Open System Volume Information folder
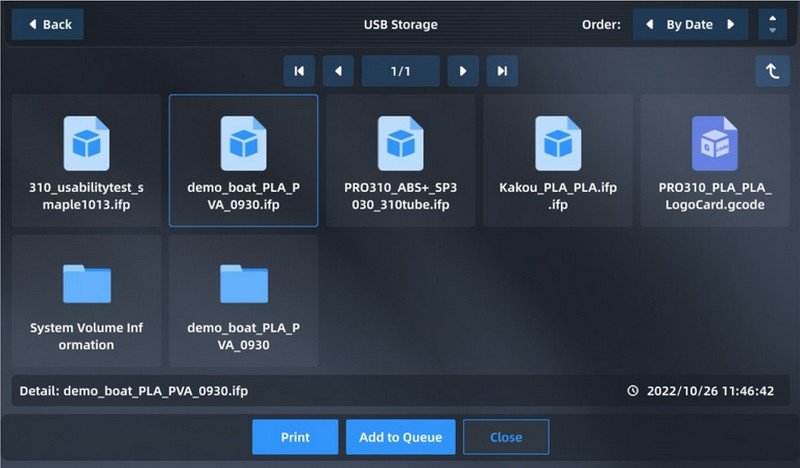This screenshot has width=800, height=468. (86, 301)
